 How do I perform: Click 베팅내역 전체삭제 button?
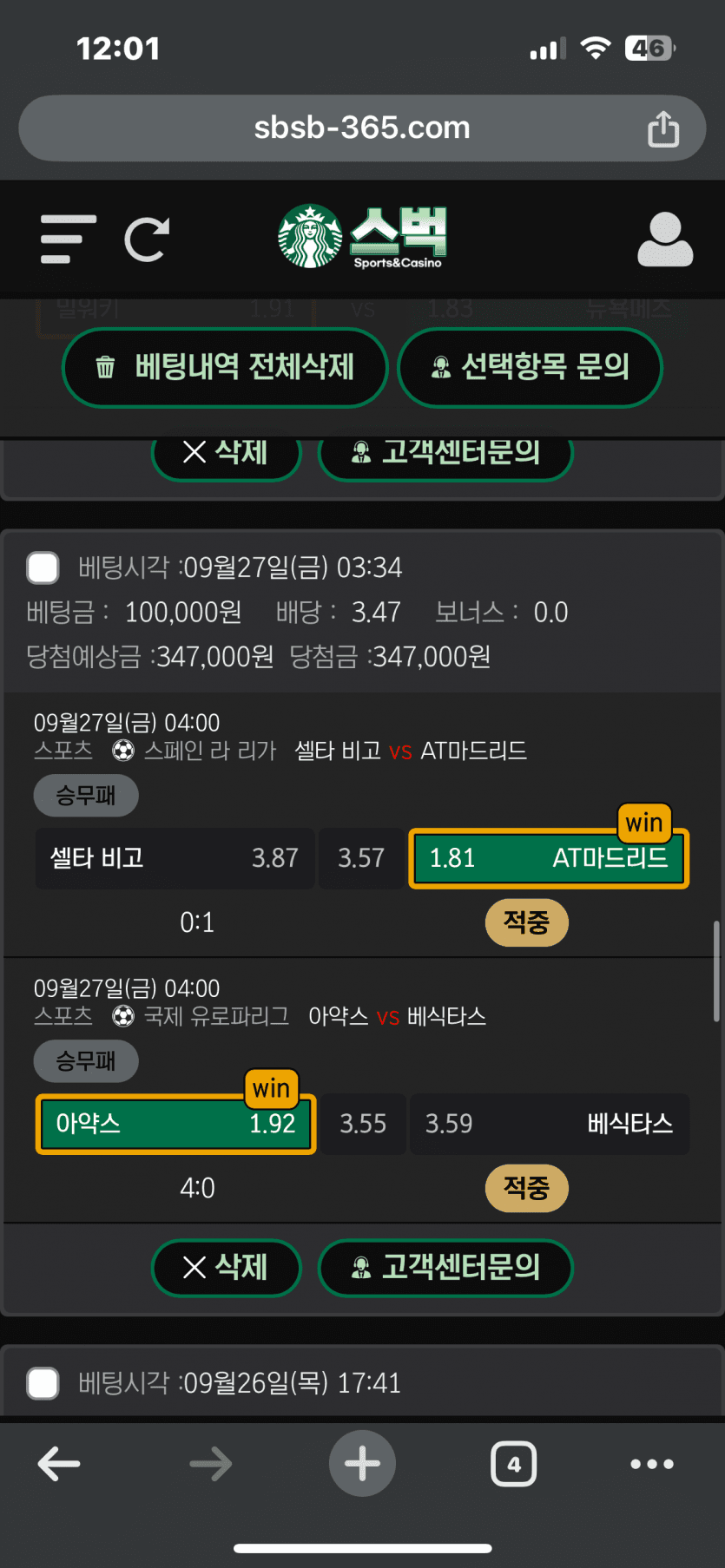pos(225,367)
